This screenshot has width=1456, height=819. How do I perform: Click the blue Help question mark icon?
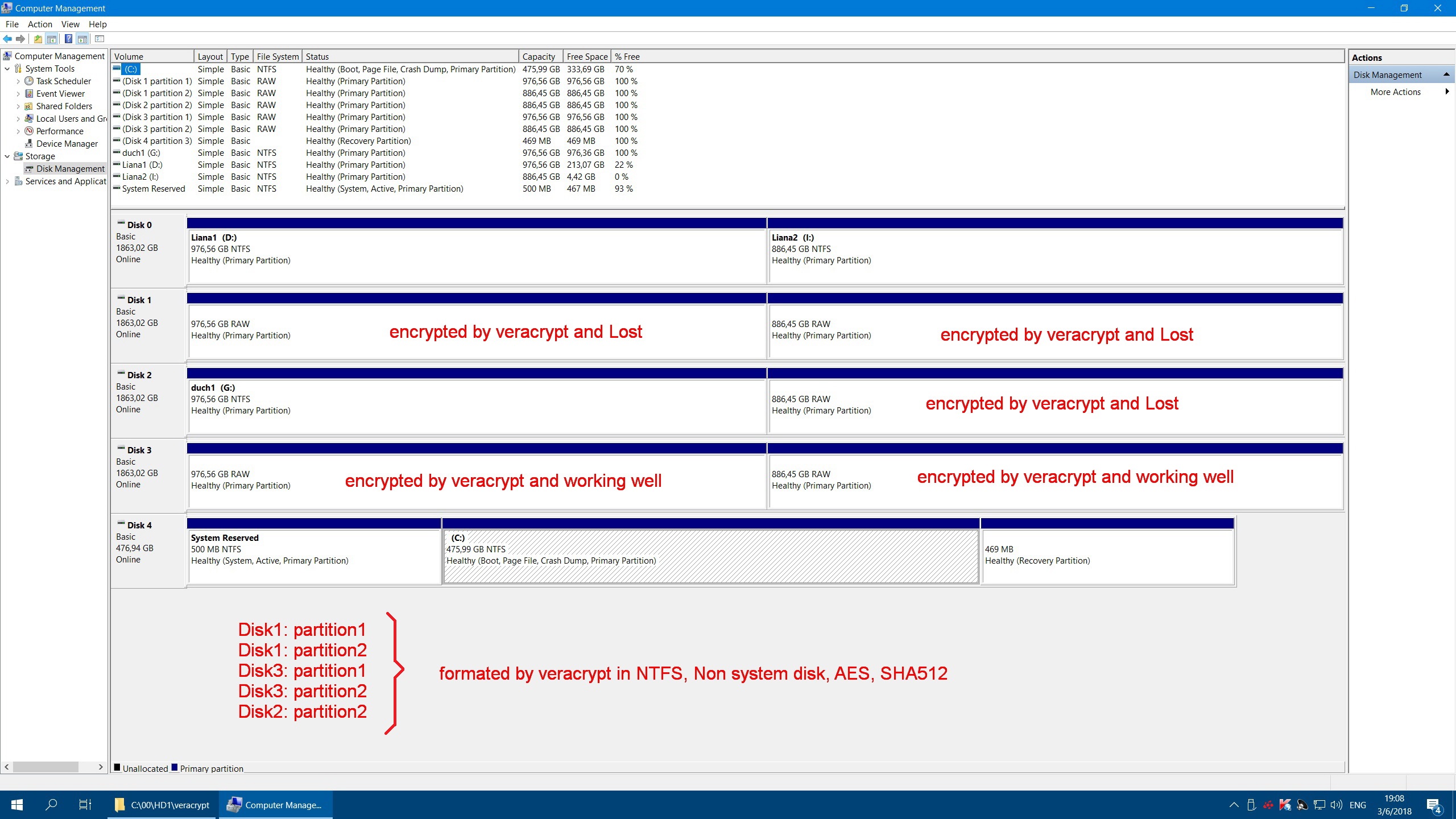pos(68,39)
